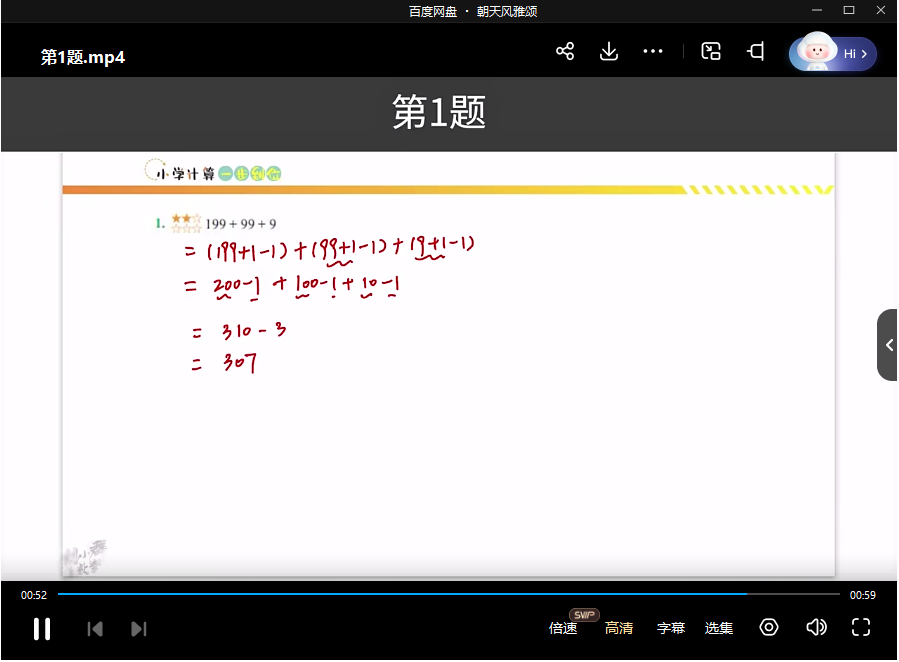Screen dimensions: 899x662
Task: Click the share icon in top toolbar
Action: coord(565,52)
